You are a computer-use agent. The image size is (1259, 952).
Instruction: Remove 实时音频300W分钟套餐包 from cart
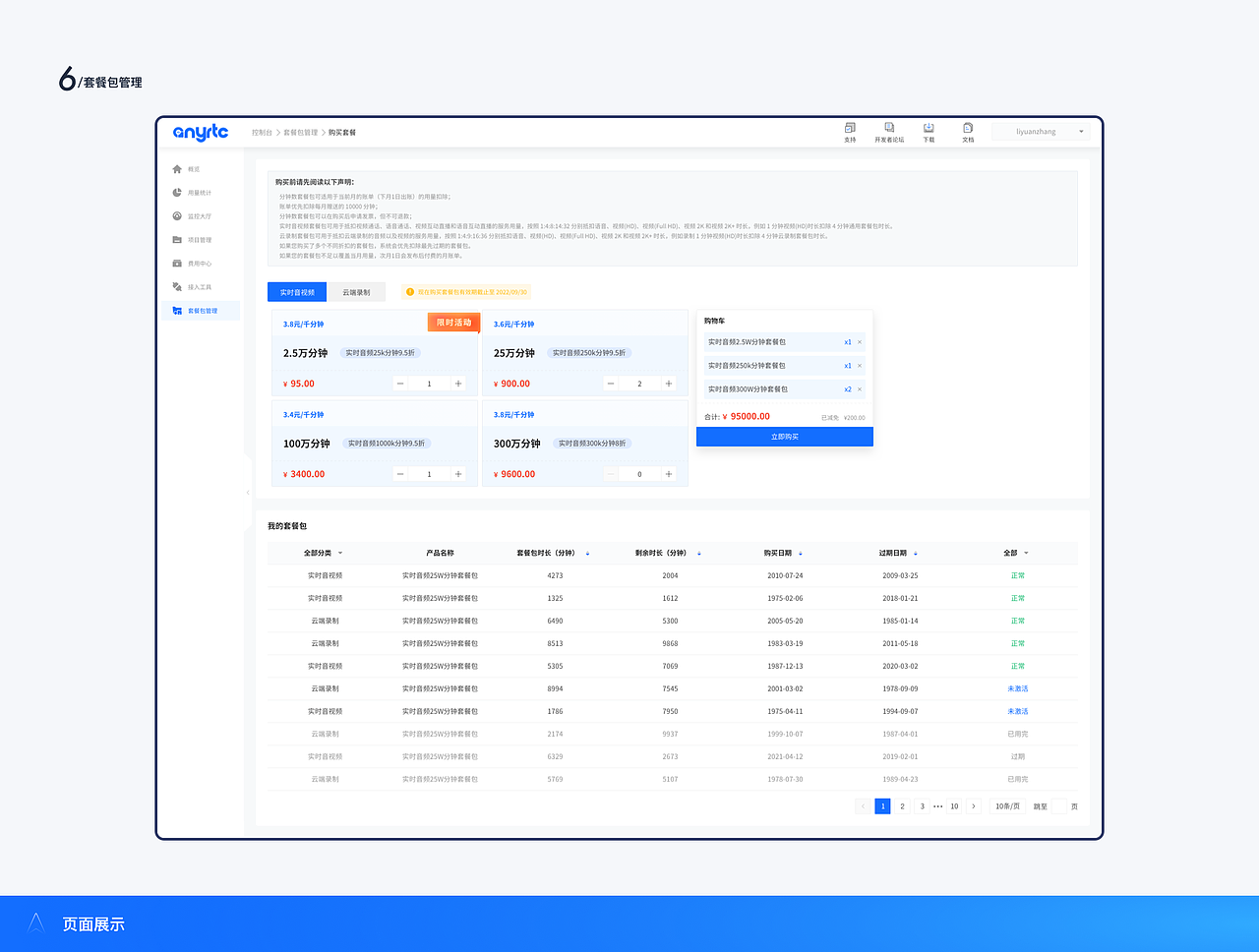[860, 389]
